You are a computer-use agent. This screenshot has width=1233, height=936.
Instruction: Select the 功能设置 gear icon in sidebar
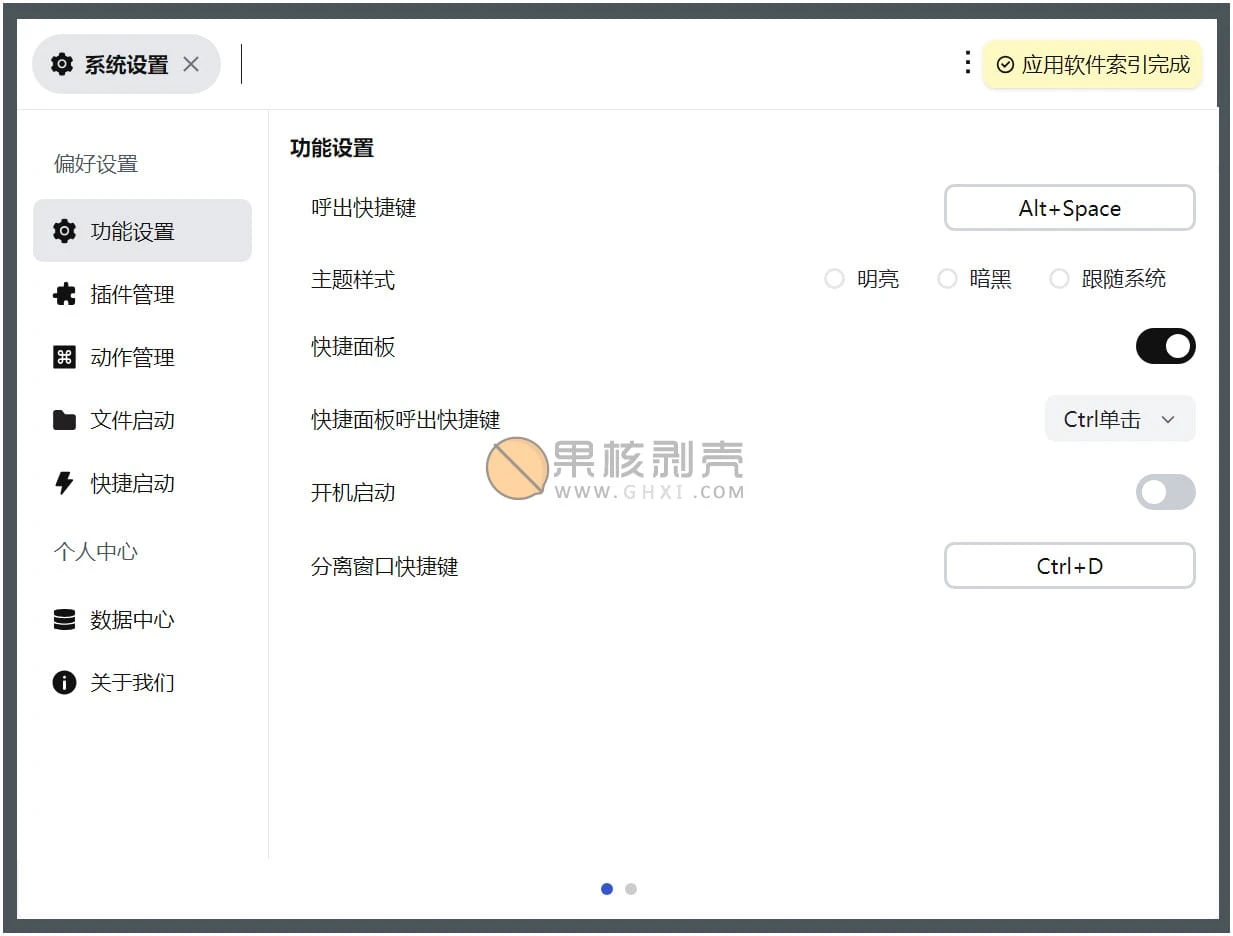click(x=64, y=230)
